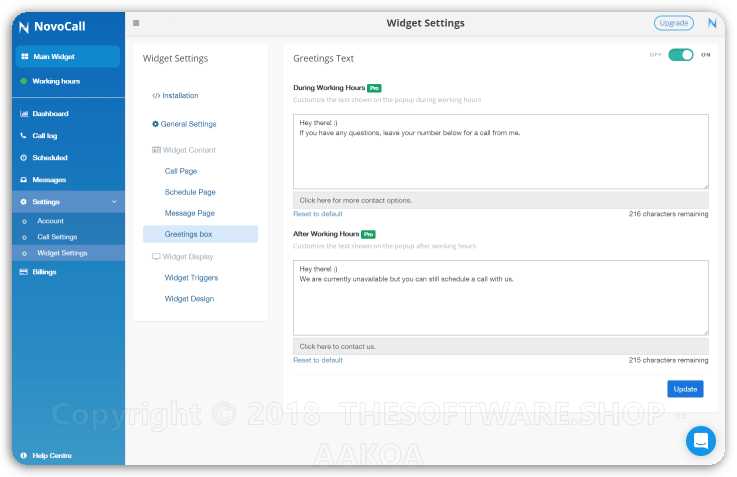Select Greetings box in widget menu

[x=200, y=234]
